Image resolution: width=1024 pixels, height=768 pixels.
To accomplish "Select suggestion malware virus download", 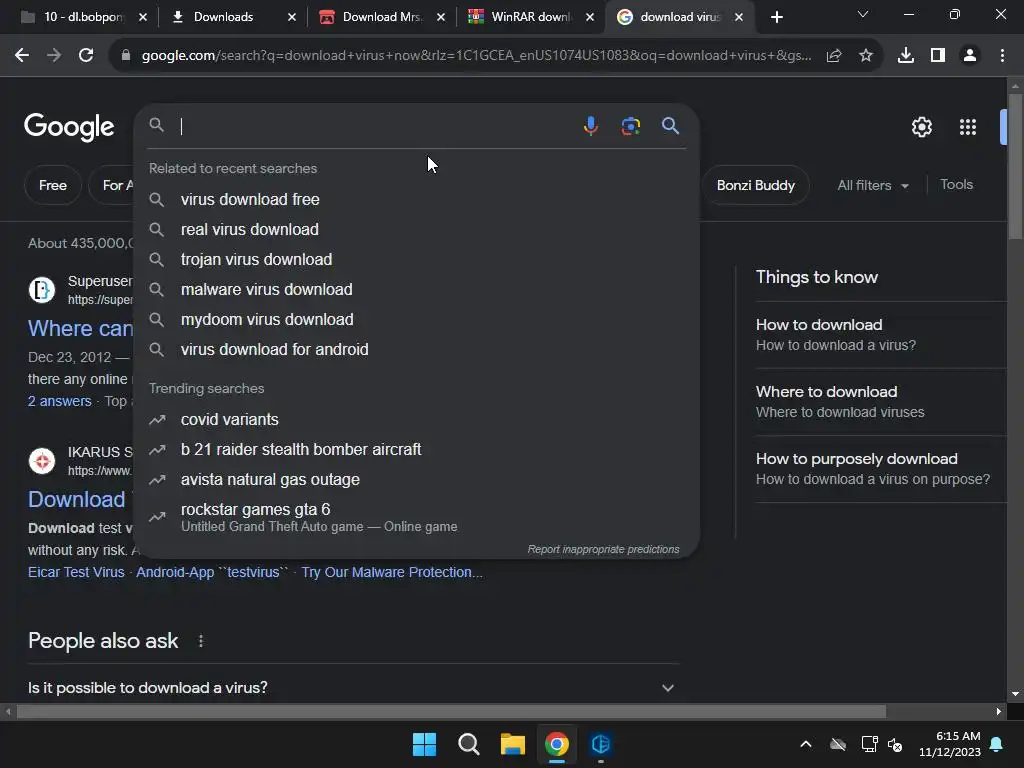I will 417,289.
